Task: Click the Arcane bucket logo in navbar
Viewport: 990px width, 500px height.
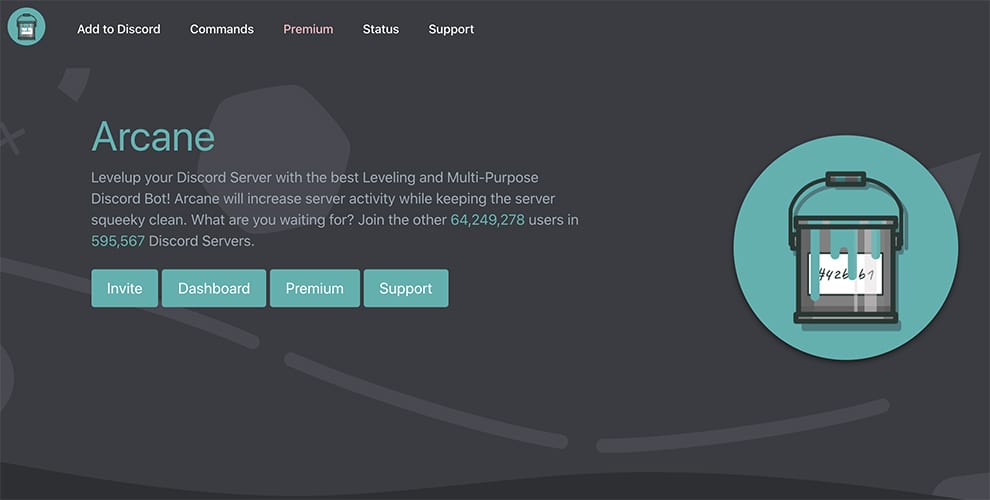Action: [x=26, y=27]
